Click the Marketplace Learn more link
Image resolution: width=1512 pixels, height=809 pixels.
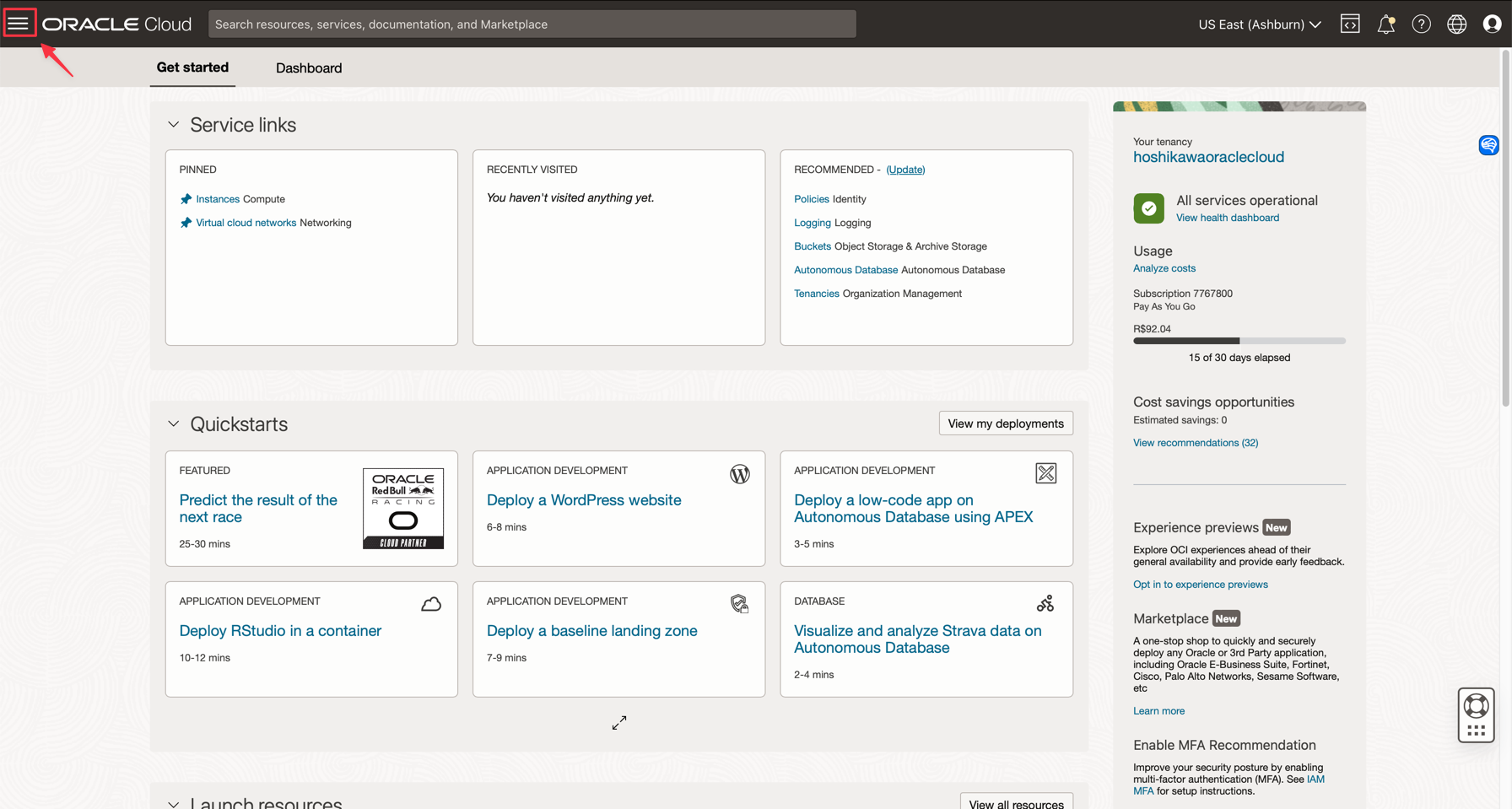[x=1159, y=711]
